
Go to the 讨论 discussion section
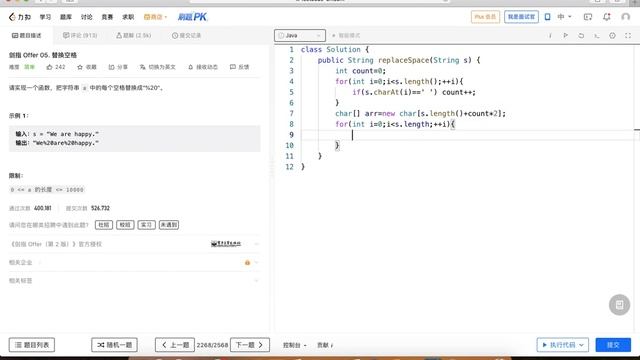click(x=87, y=17)
